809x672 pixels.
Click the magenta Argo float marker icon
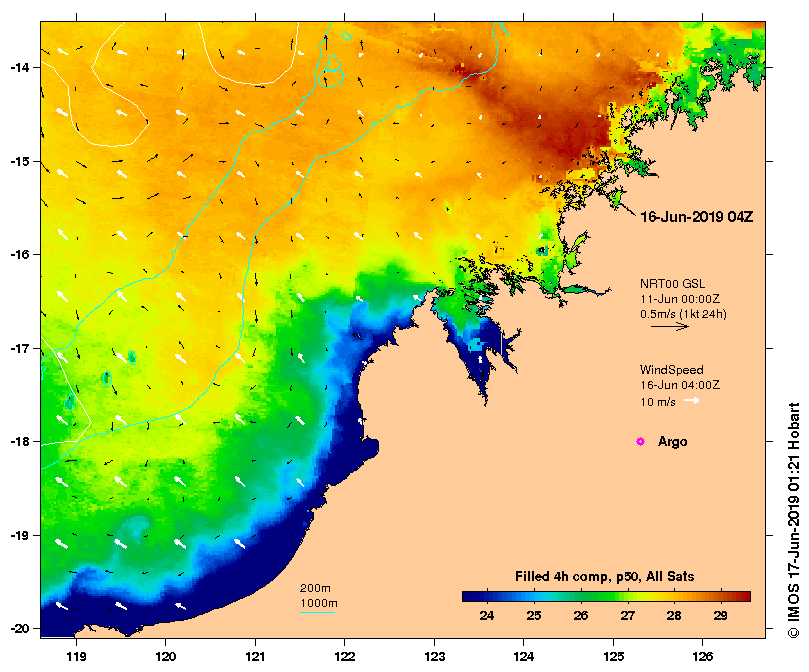[x=640, y=441]
